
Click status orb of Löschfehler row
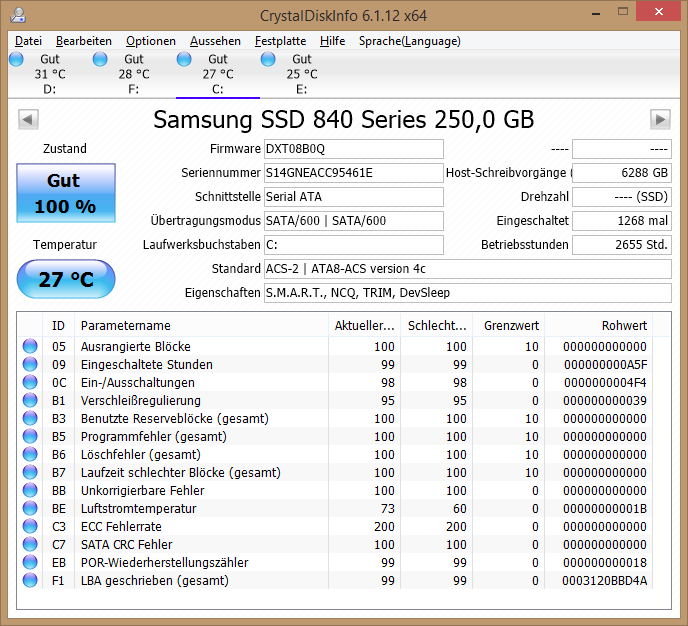tap(30, 454)
